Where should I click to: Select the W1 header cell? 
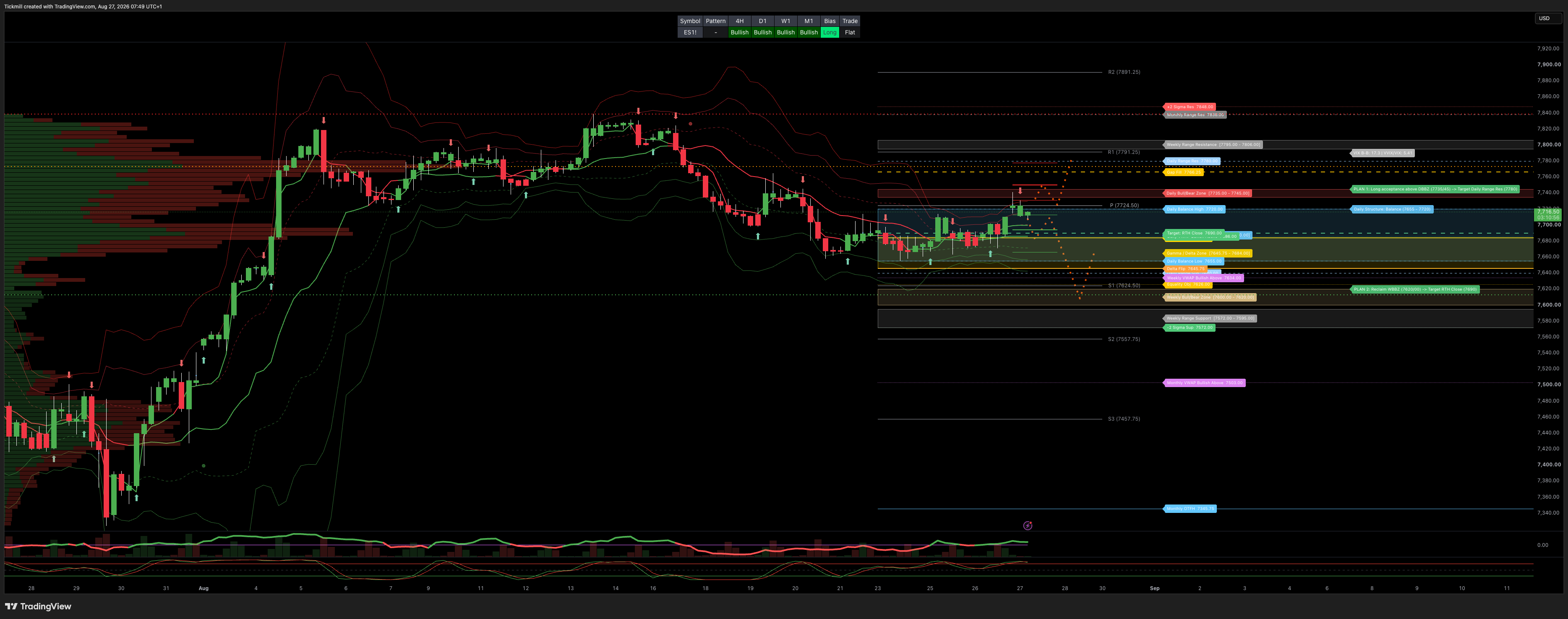[786, 21]
